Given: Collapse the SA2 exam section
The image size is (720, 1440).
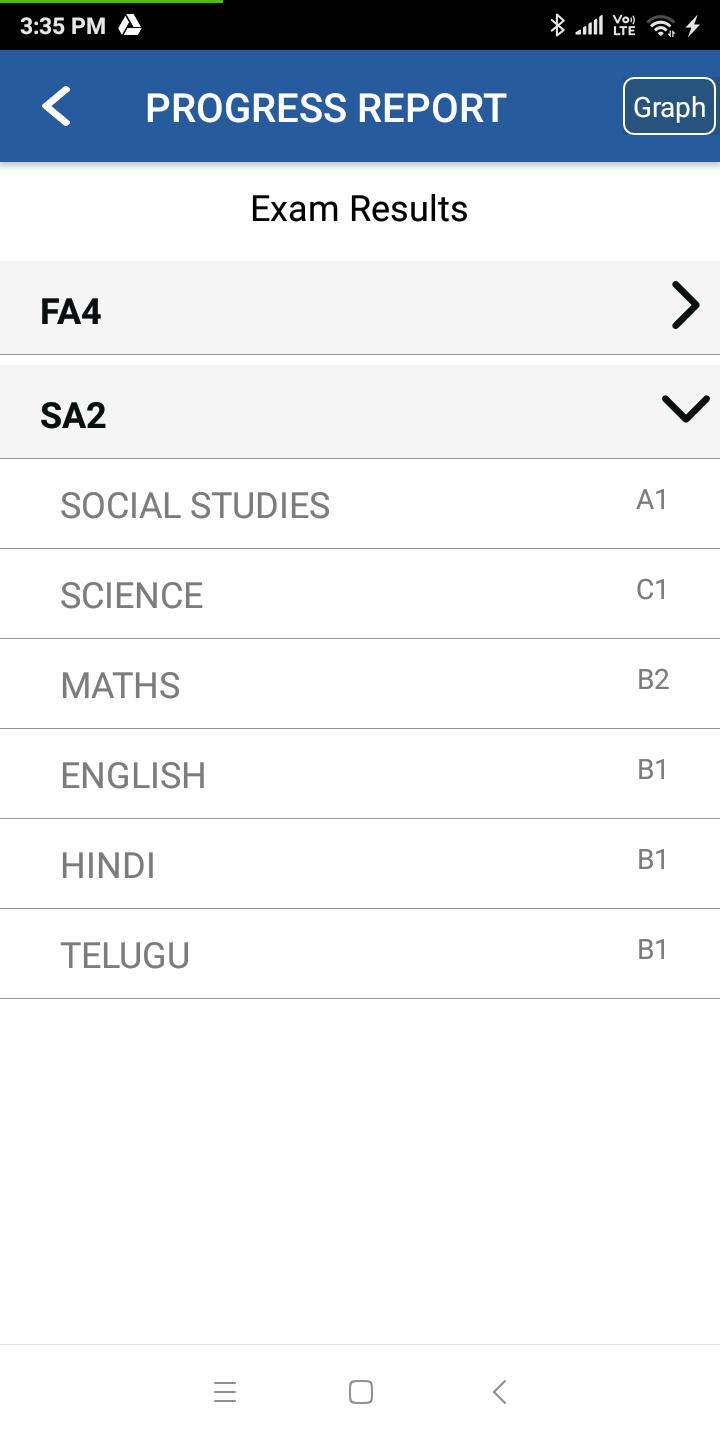Looking at the screenshot, I should (x=360, y=412).
